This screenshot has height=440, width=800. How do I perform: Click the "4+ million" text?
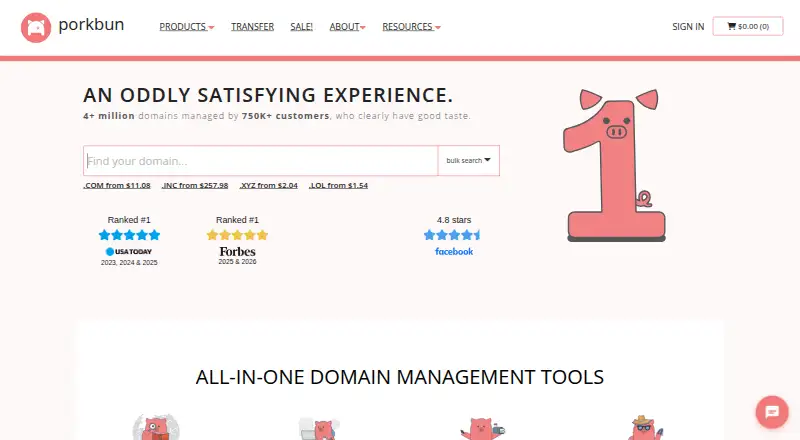point(109,116)
